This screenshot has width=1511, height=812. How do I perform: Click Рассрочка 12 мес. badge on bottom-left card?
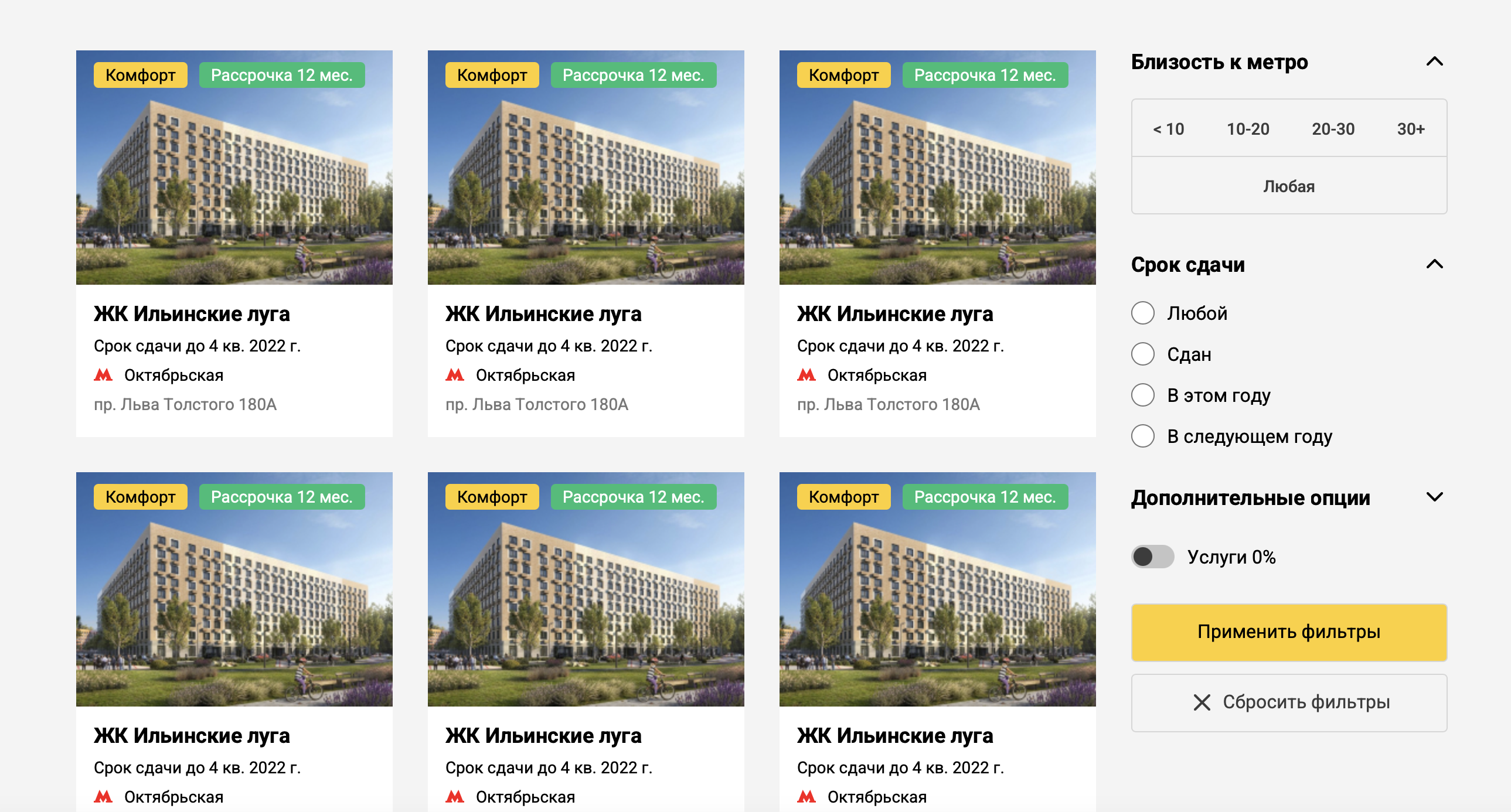(x=282, y=497)
